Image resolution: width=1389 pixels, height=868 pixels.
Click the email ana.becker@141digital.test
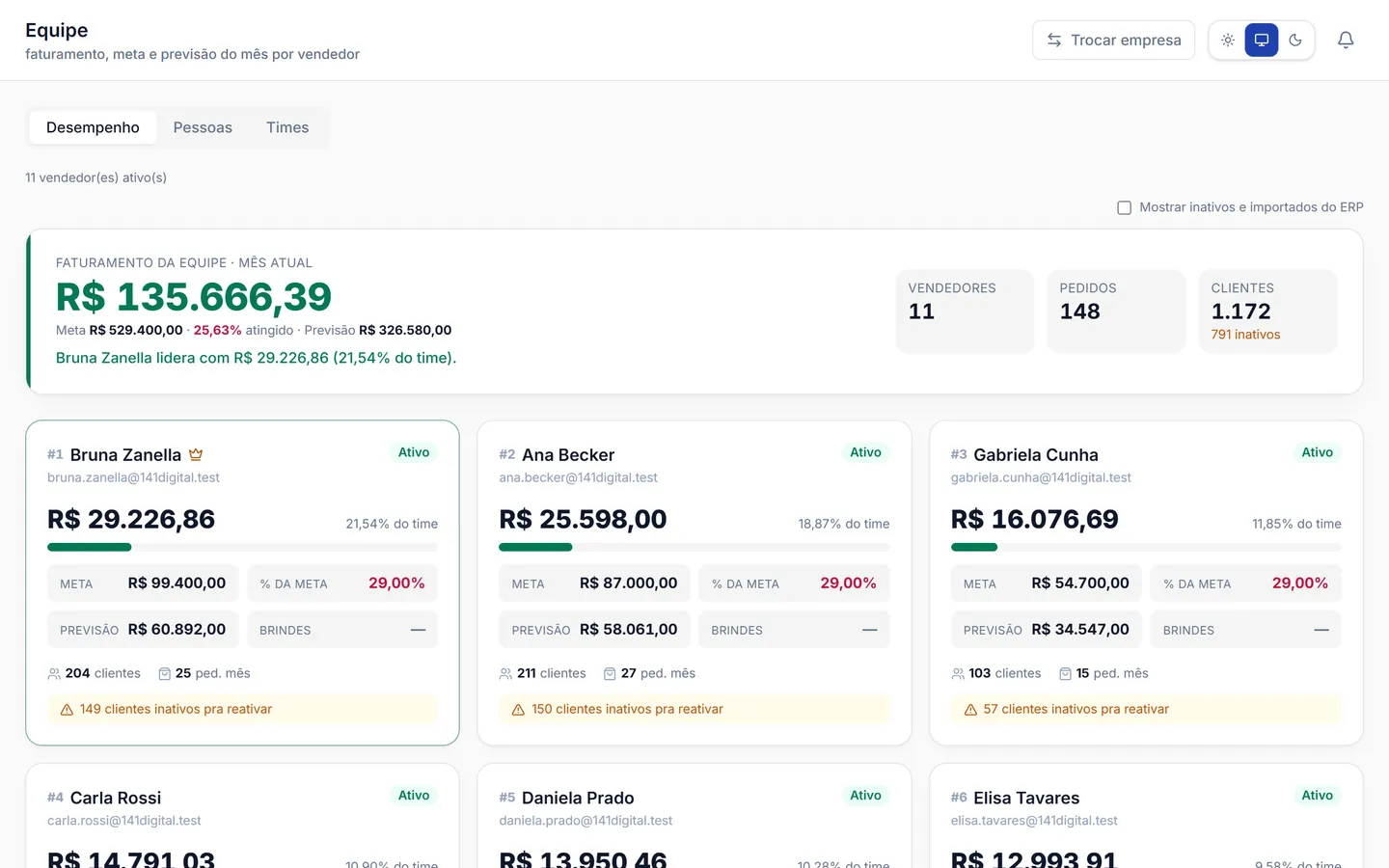(x=578, y=477)
